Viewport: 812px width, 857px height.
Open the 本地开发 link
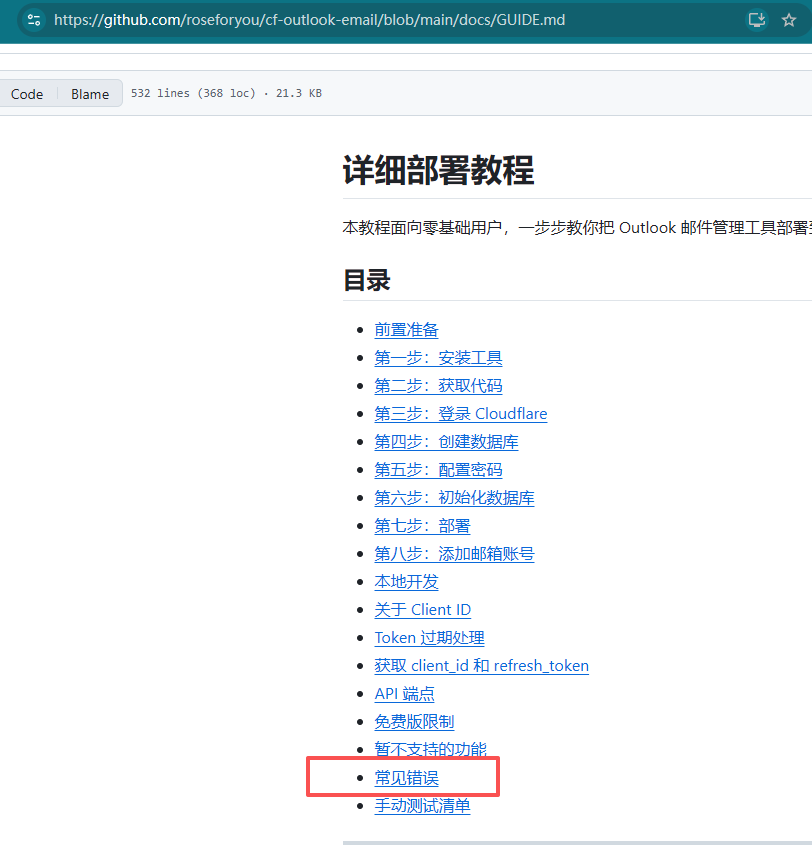click(x=406, y=582)
